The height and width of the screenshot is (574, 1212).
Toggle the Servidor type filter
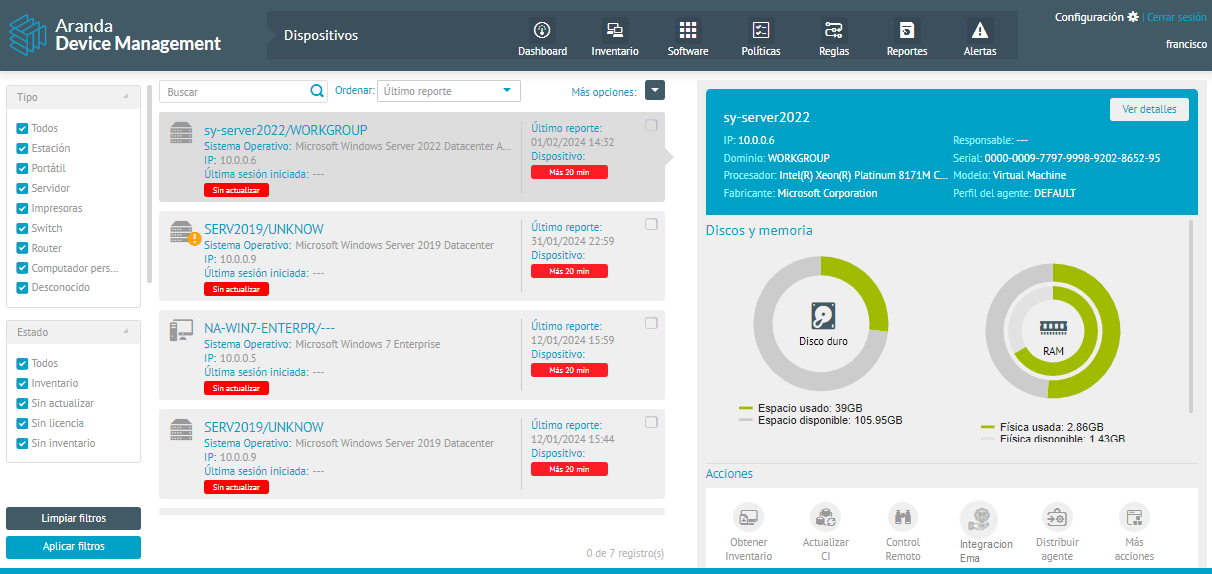click(22, 189)
